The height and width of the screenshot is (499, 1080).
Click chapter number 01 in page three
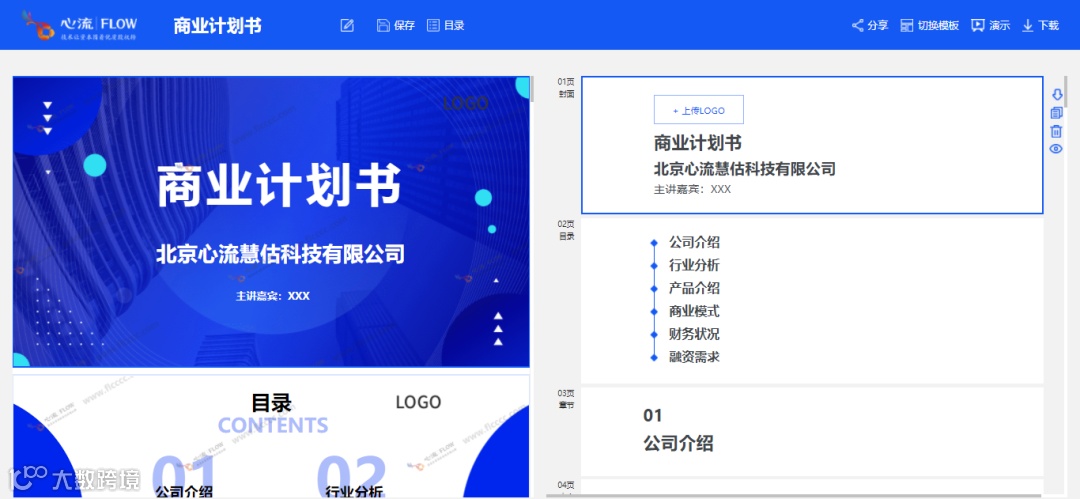[x=652, y=415]
